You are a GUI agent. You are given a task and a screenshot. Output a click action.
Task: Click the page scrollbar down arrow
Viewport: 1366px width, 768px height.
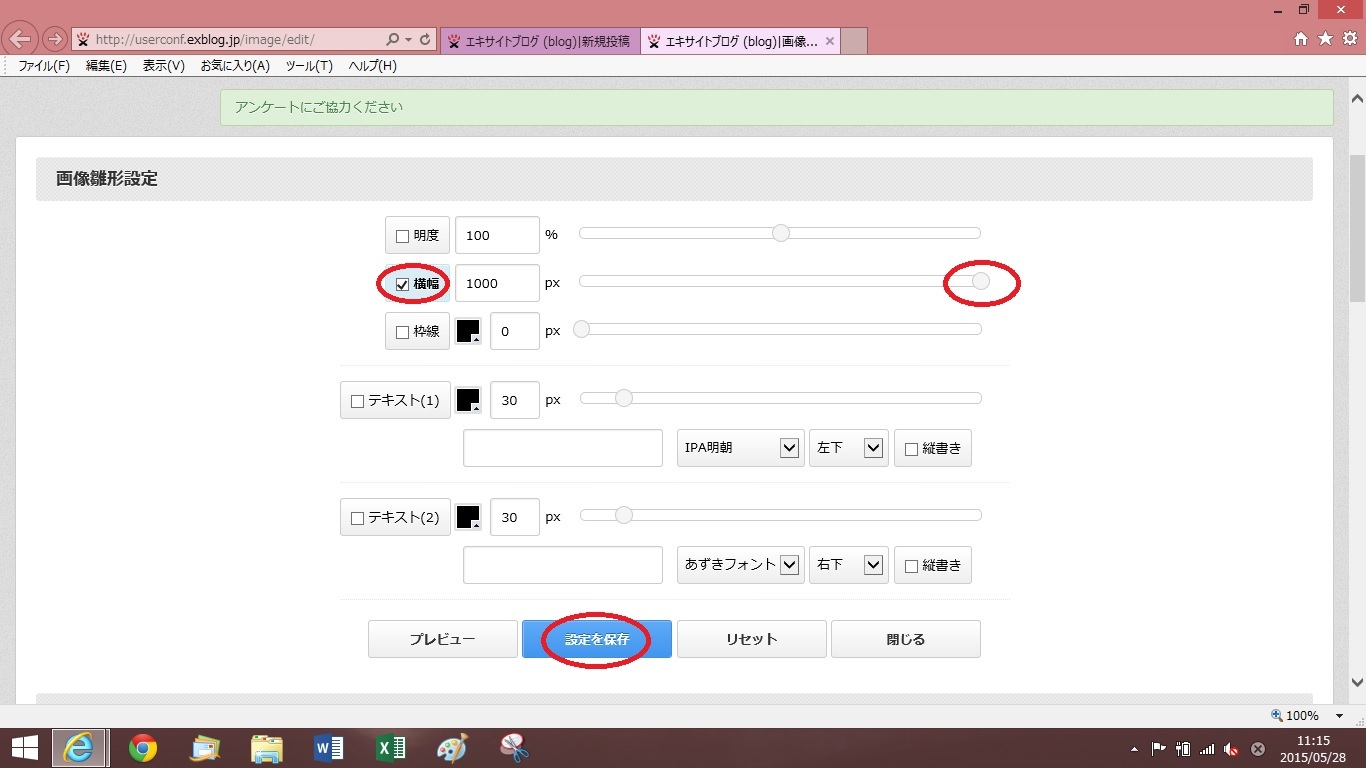pyautogui.click(x=1357, y=683)
